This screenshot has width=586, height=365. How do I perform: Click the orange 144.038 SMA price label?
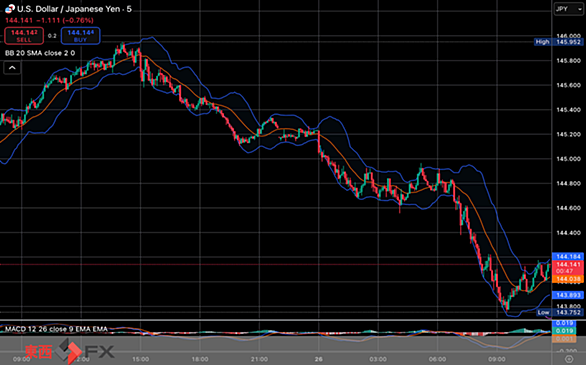pos(568,279)
